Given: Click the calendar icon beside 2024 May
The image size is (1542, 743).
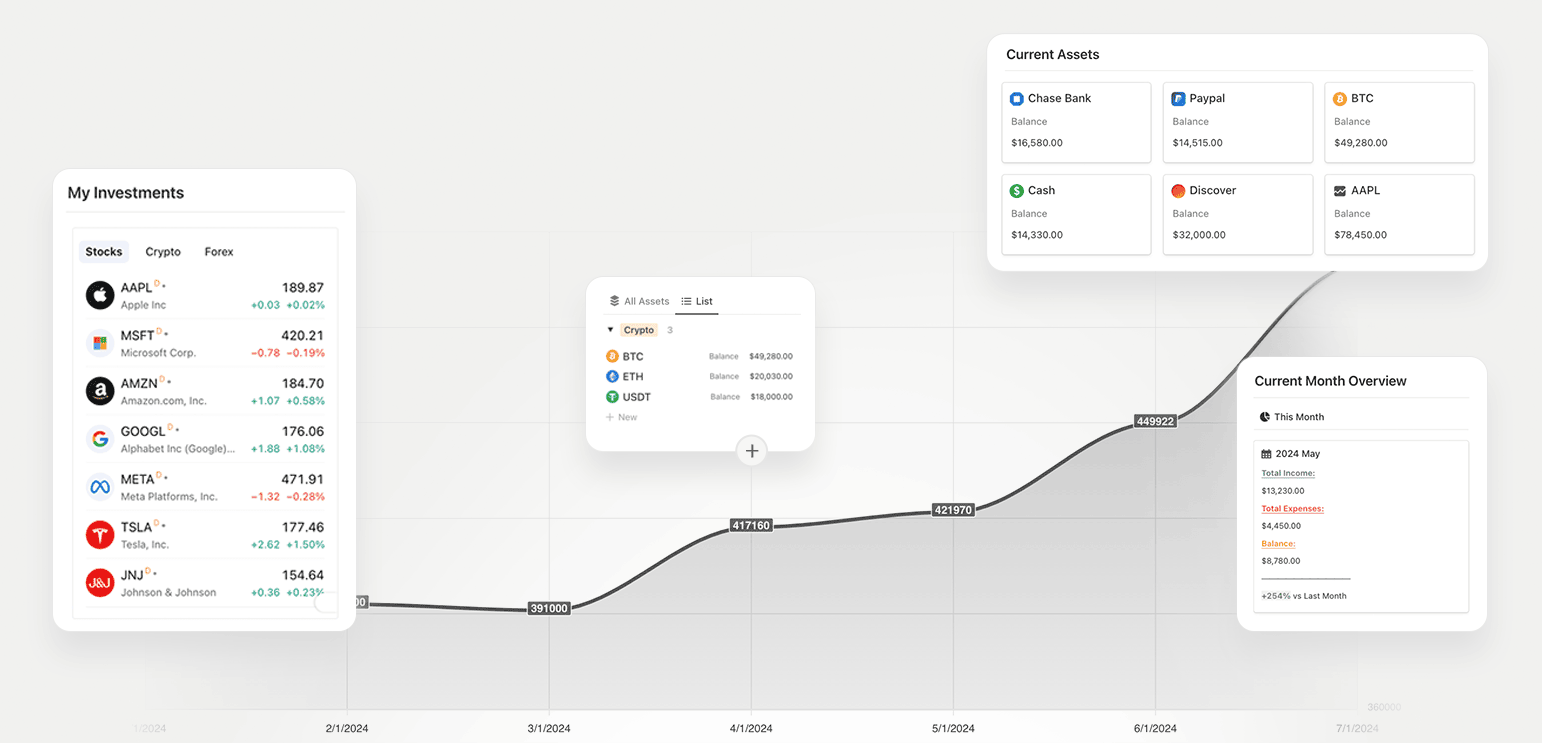Looking at the screenshot, I should (1267, 453).
